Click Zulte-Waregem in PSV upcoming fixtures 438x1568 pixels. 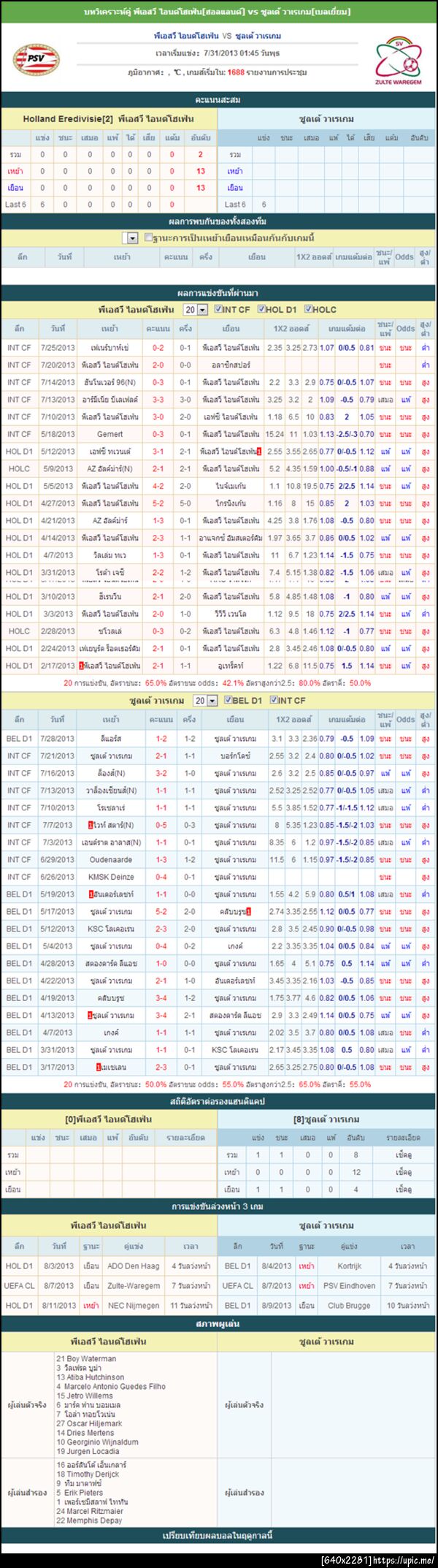click(133, 1285)
